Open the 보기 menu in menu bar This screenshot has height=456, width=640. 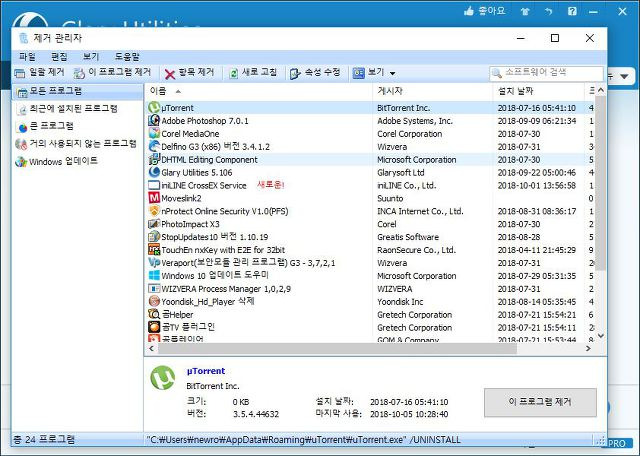(91, 56)
